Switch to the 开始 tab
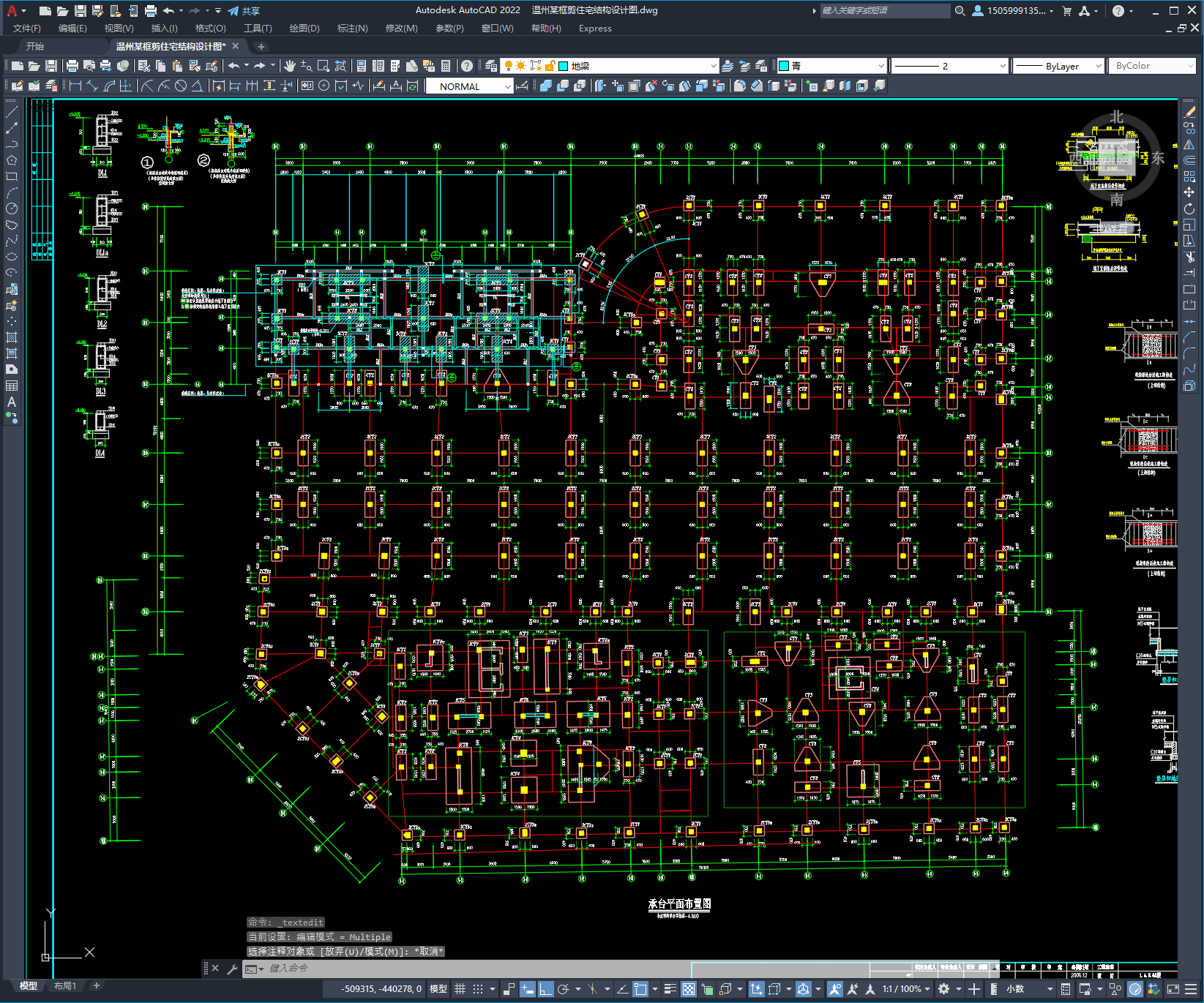This screenshot has width=1204, height=1003. coord(35,46)
